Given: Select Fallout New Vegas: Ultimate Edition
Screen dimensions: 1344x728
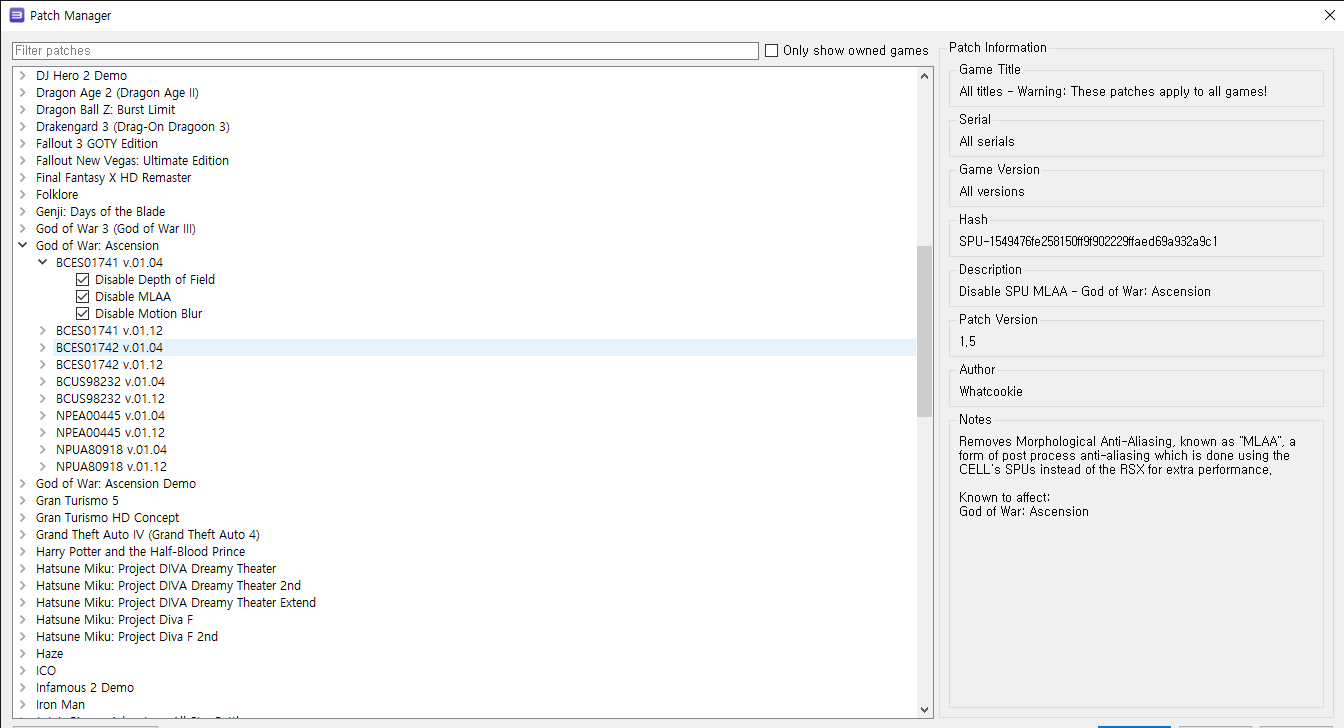Looking at the screenshot, I should point(132,161).
